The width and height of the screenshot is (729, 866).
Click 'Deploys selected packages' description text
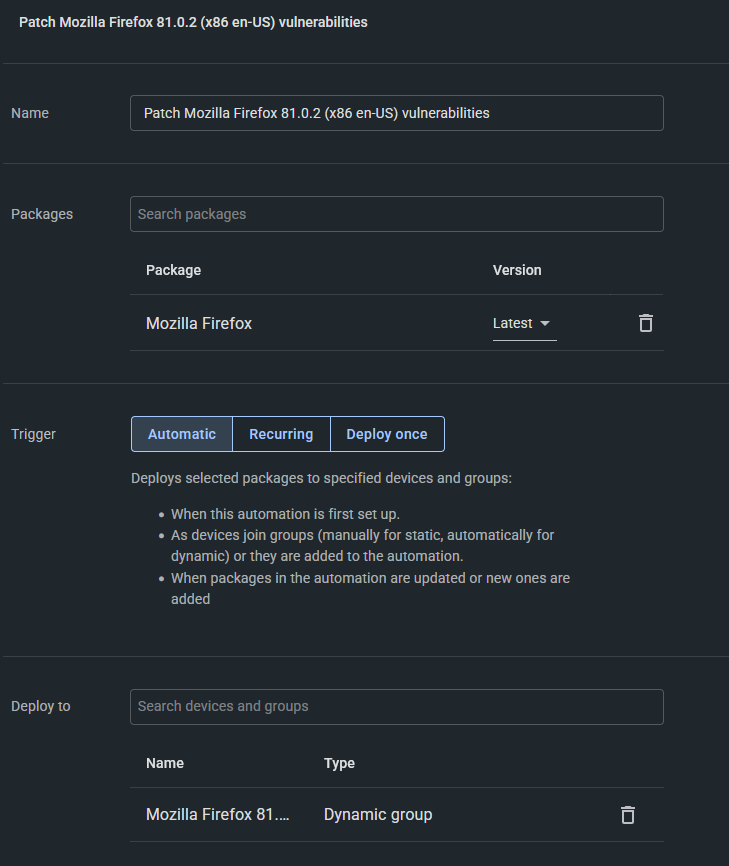pyautogui.click(x=321, y=478)
